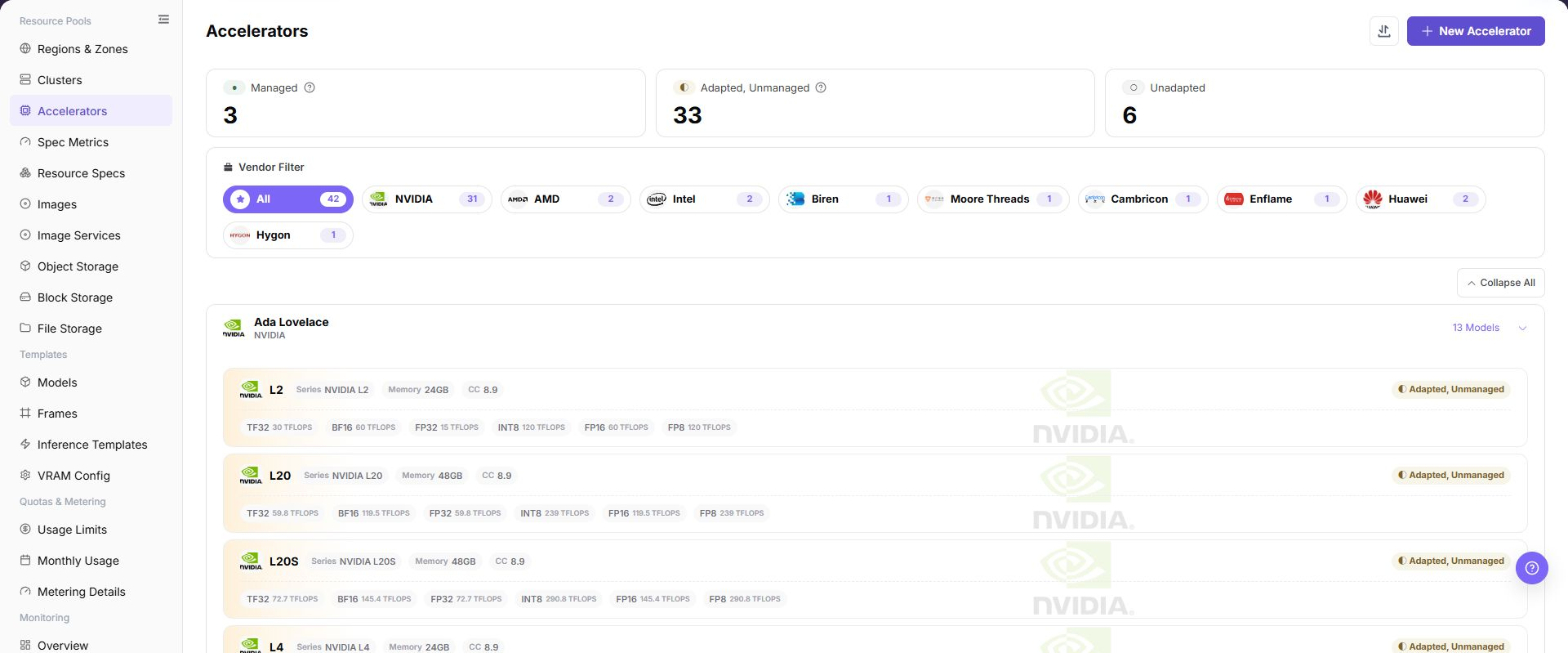Filter accelerators by AMD vendor
1568x653 pixels.
pos(566,199)
